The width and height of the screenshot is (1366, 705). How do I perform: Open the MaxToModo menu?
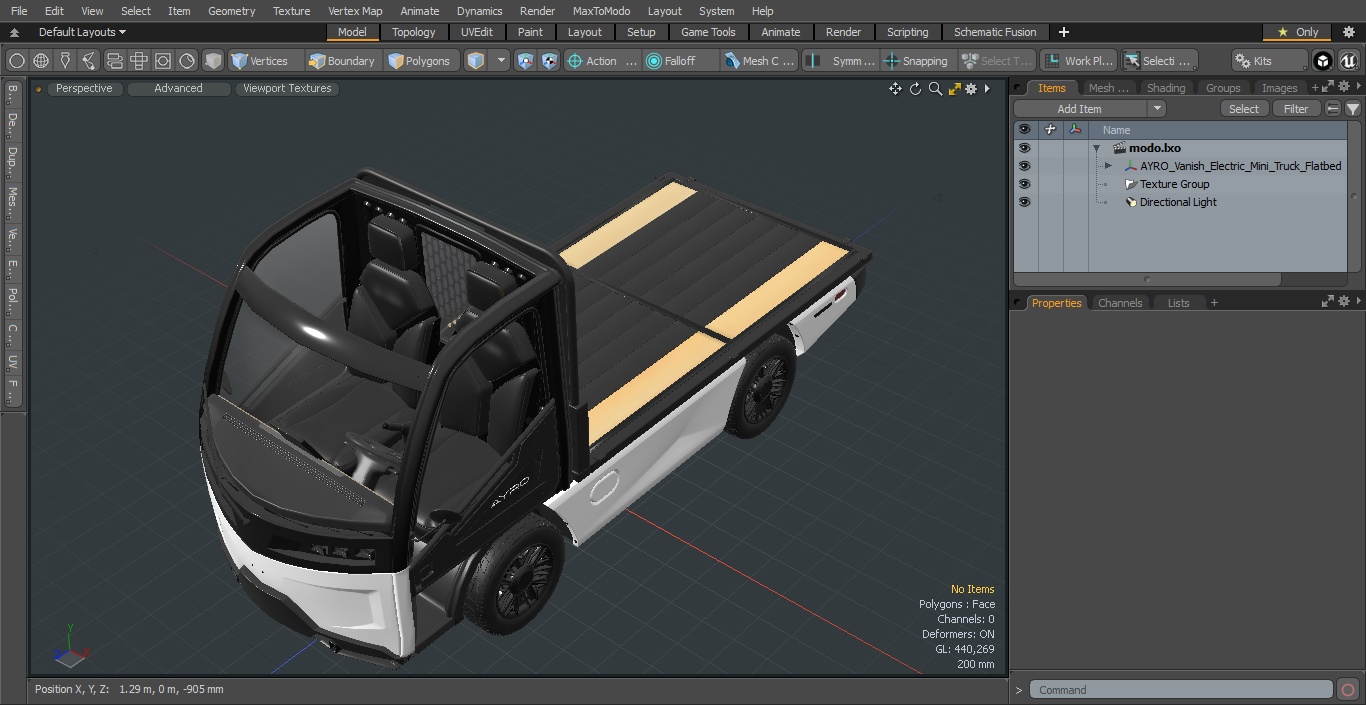pos(601,11)
